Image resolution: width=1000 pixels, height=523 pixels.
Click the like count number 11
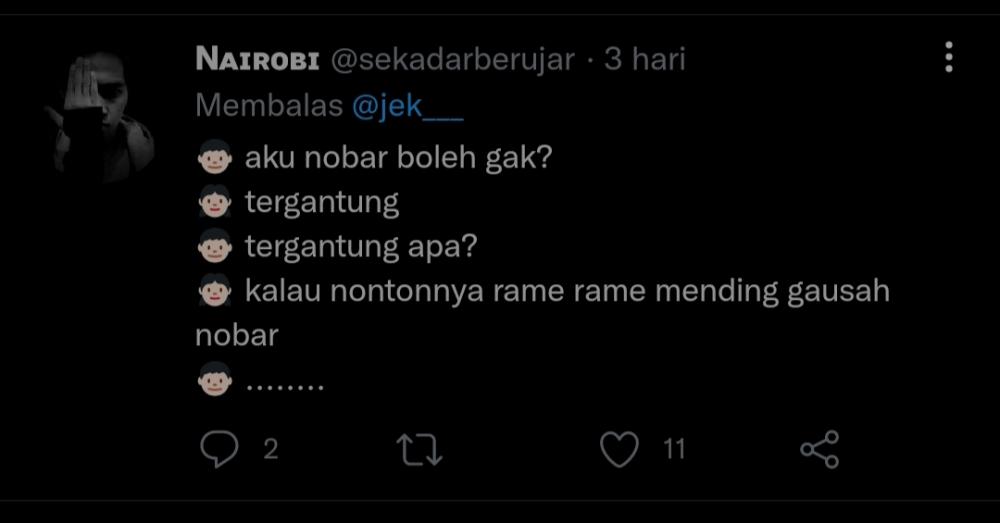click(674, 450)
